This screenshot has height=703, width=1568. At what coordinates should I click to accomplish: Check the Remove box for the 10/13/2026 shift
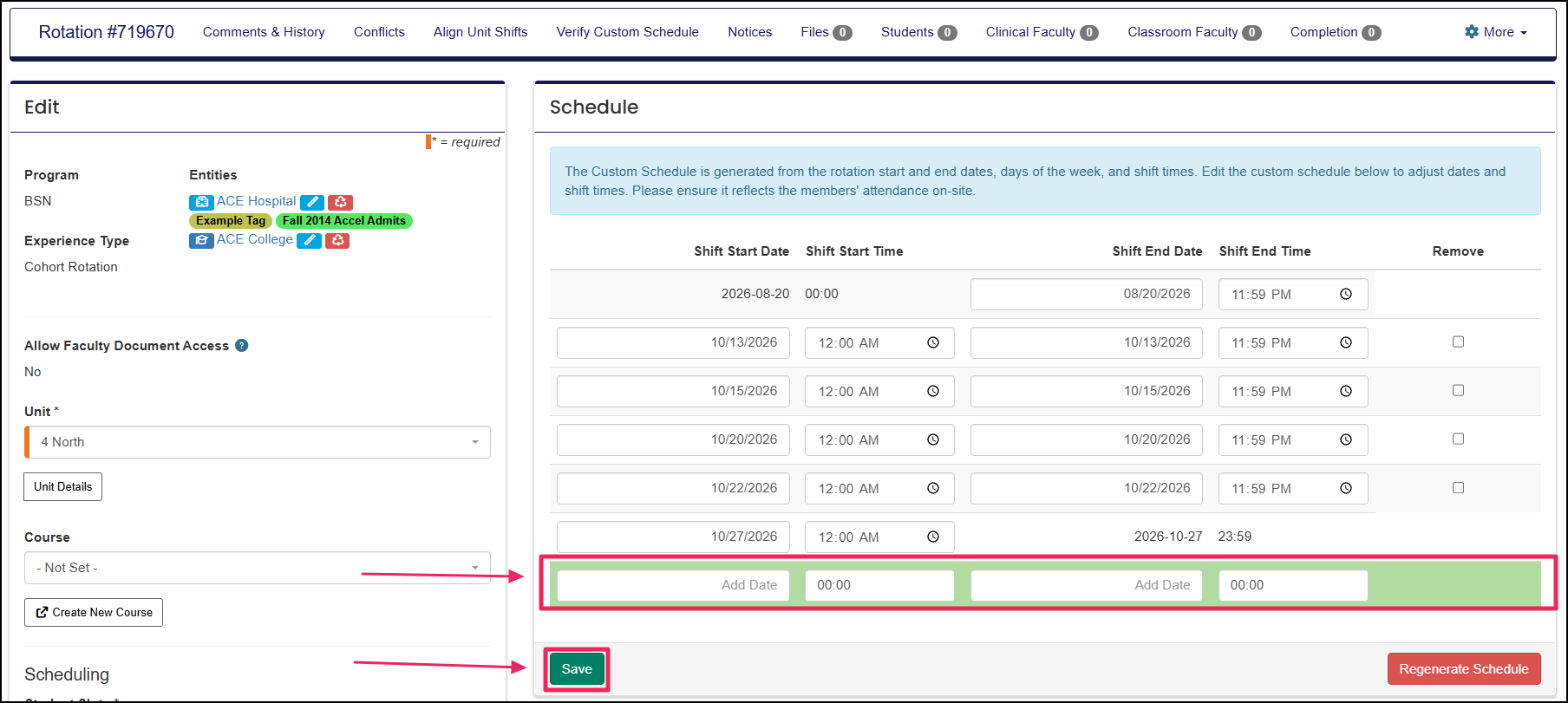click(1458, 342)
